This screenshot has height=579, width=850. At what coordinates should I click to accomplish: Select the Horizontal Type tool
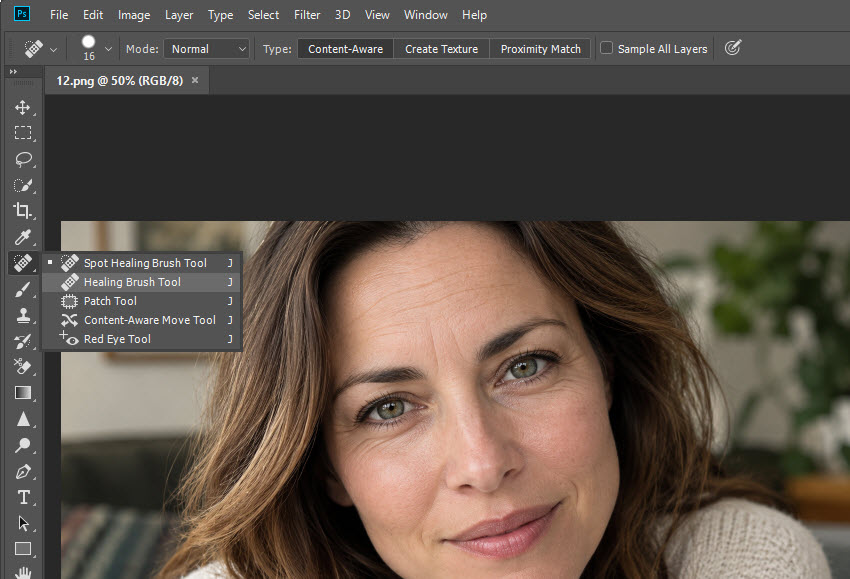click(x=23, y=497)
